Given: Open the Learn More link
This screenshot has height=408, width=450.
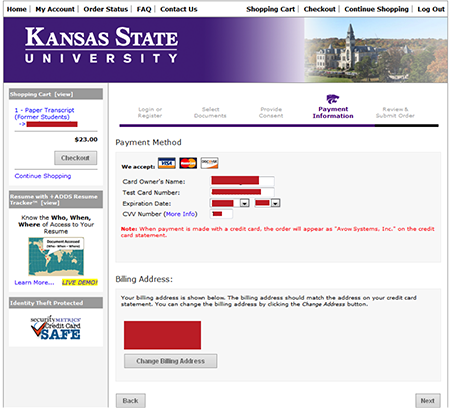Looking at the screenshot, I should click(34, 283).
